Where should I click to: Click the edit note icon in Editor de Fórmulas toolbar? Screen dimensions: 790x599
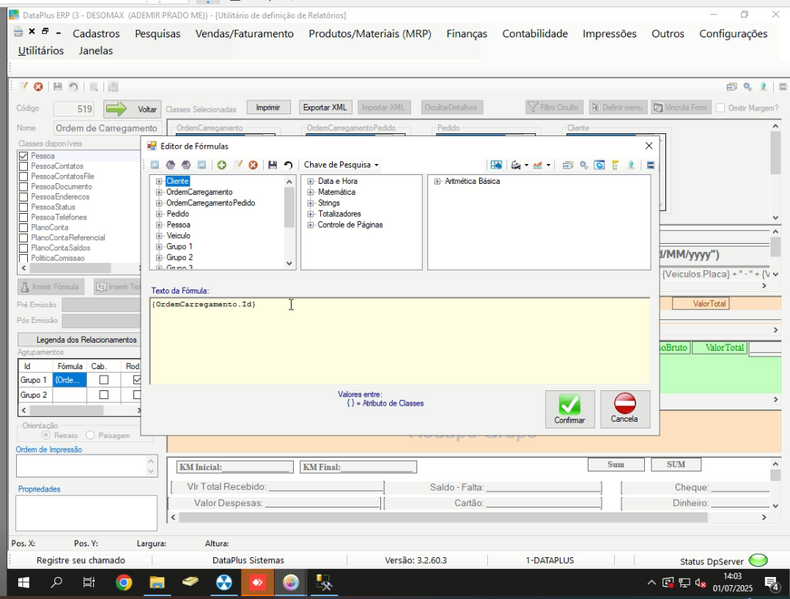(x=238, y=165)
